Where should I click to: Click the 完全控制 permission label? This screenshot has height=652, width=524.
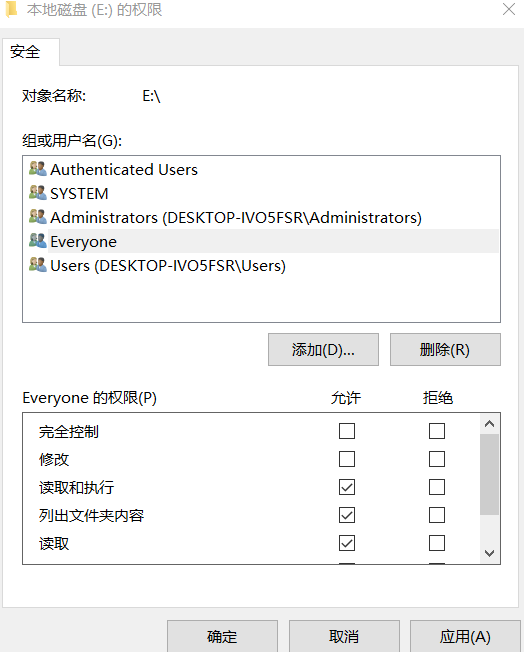69,432
